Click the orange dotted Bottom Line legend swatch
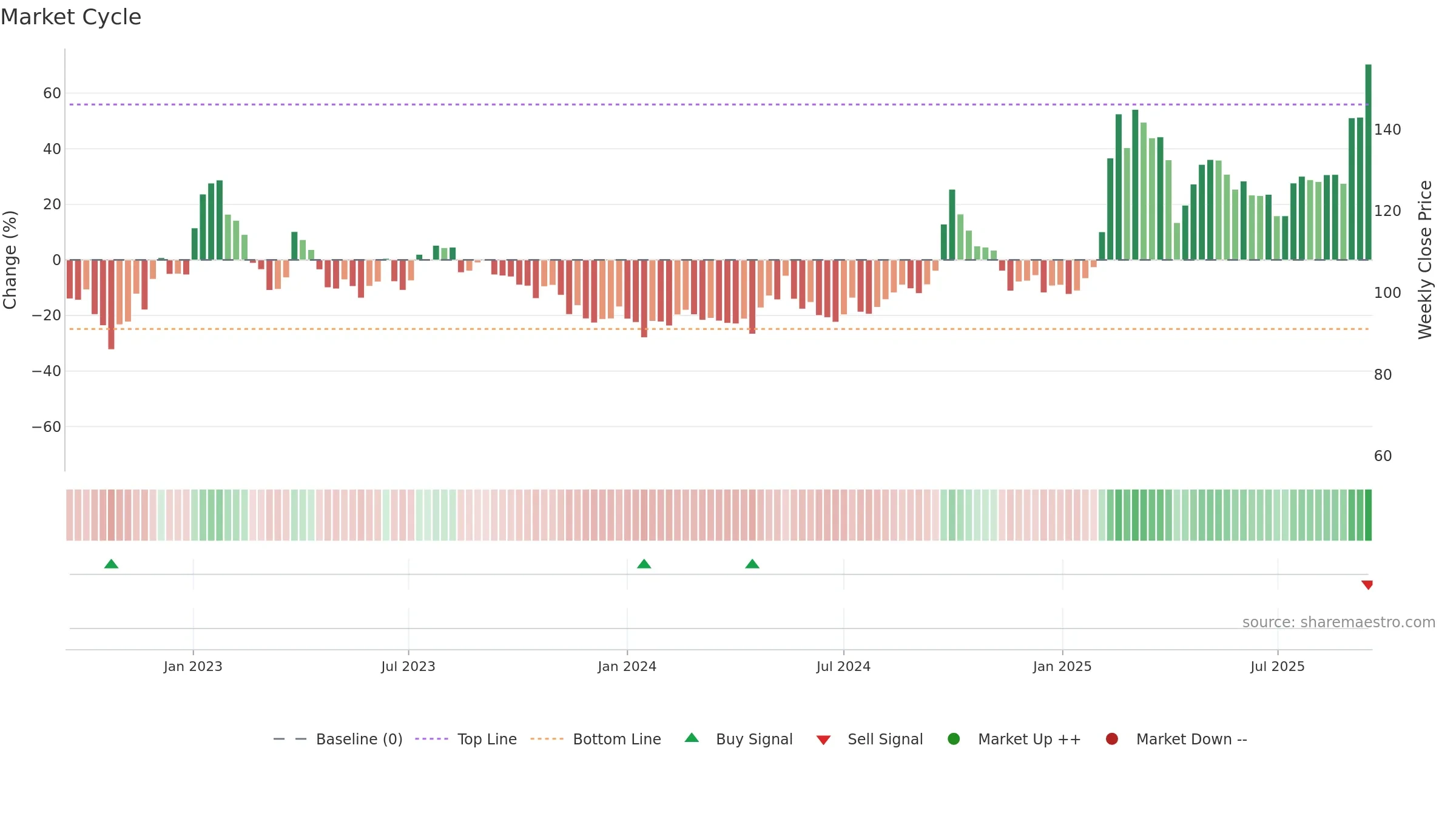Viewport: 1456px width, 819px height. pos(547,739)
